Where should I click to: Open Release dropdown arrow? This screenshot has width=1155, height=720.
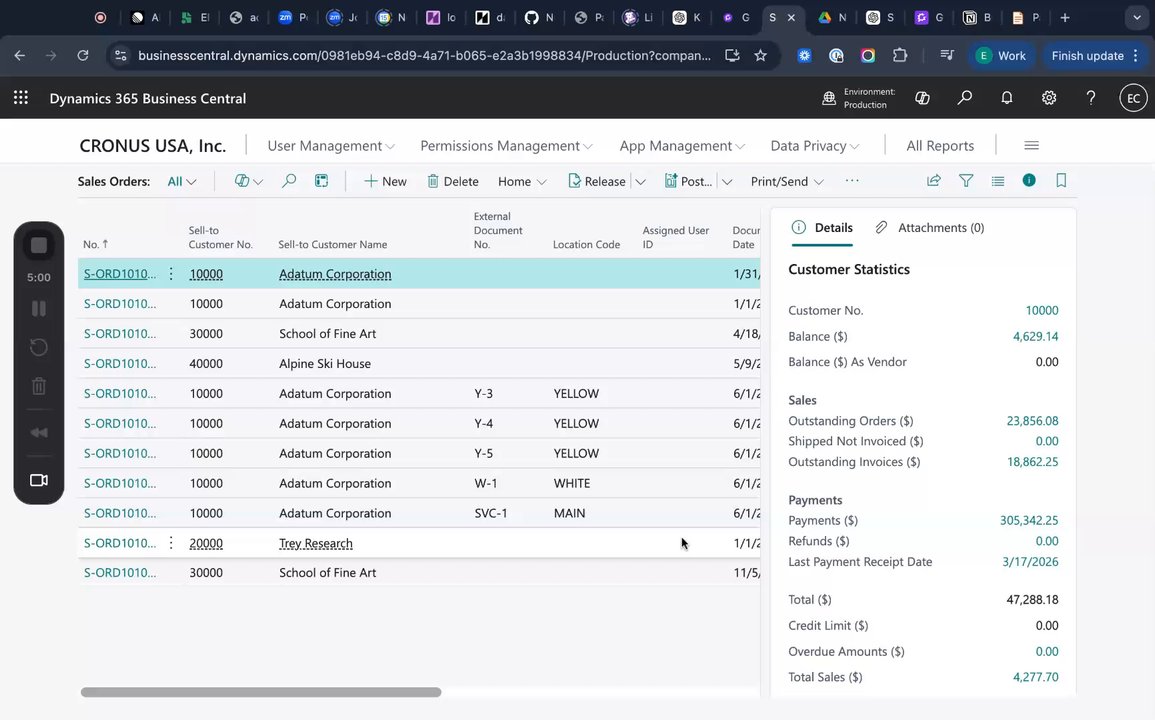tap(640, 181)
